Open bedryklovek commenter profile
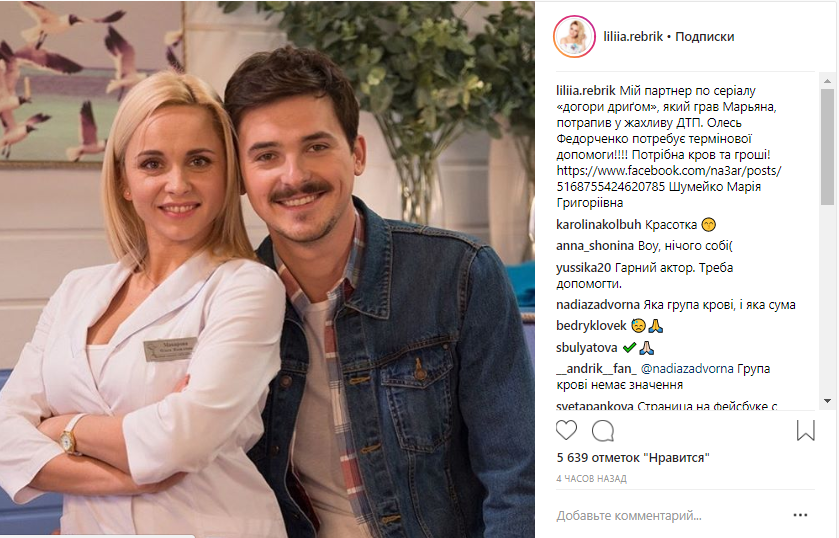This screenshot has height=538, width=839. coord(591,325)
